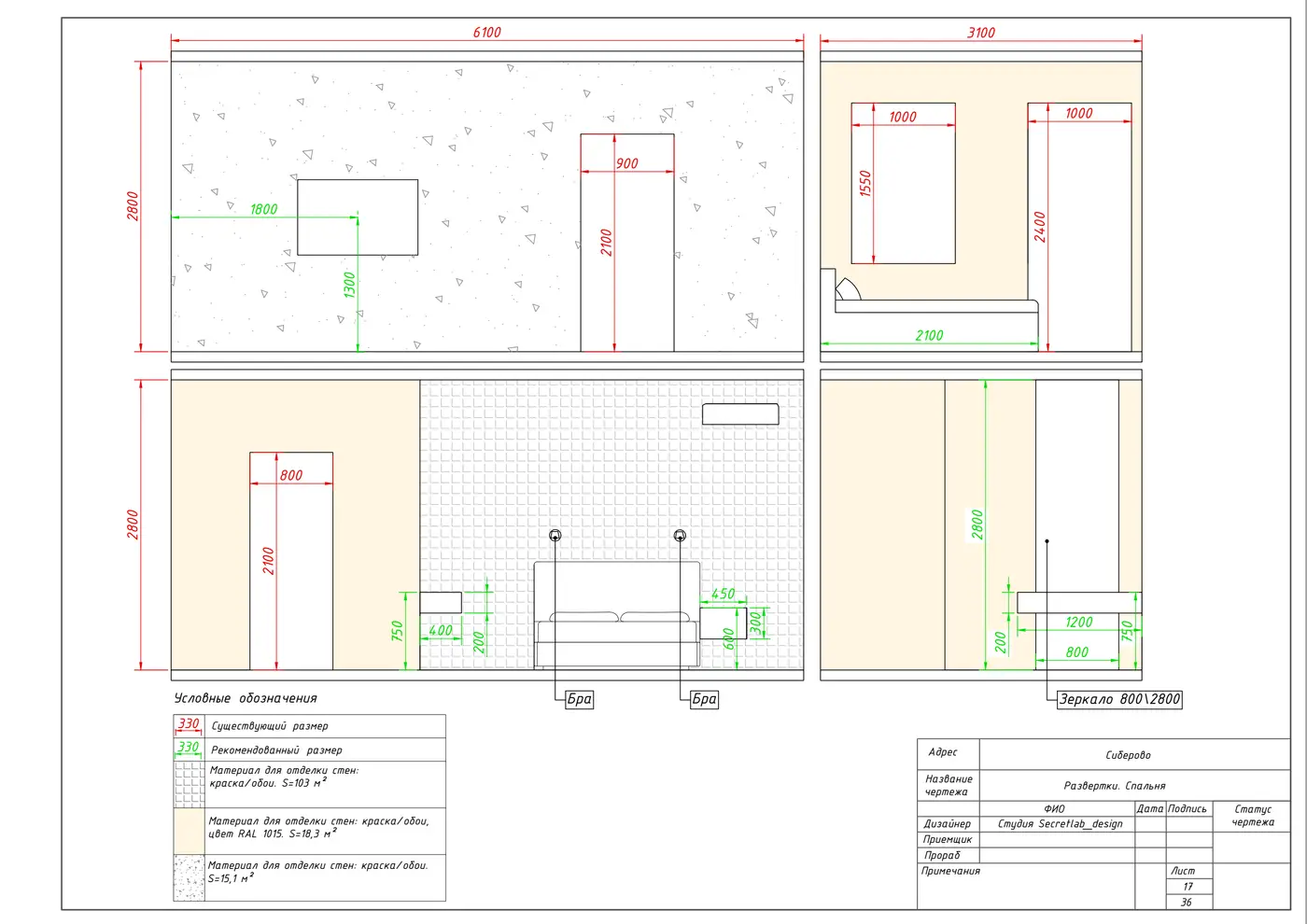Viewport: 1307px width, 924px height.
Task: Click the 2400 height dimension text
Action: pos(1040,227)
